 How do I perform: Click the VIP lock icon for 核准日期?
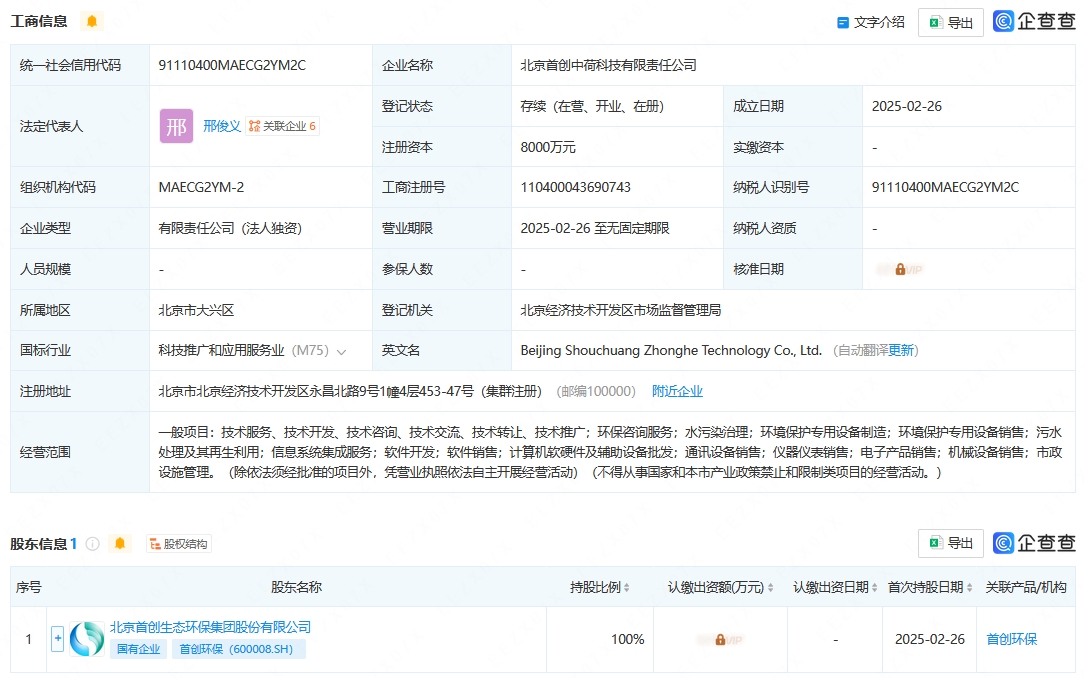[x=900, y=270]
